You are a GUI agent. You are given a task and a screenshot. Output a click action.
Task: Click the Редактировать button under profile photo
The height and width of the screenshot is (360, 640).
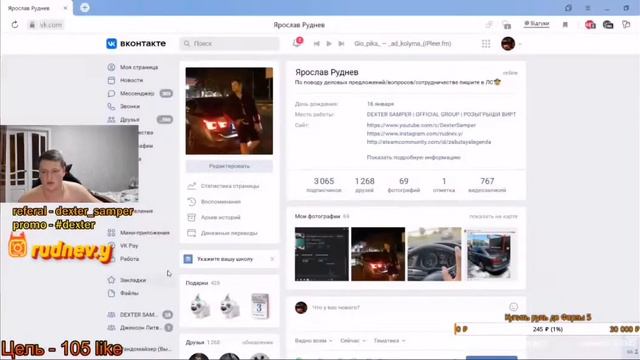click(x=229, y=166)
